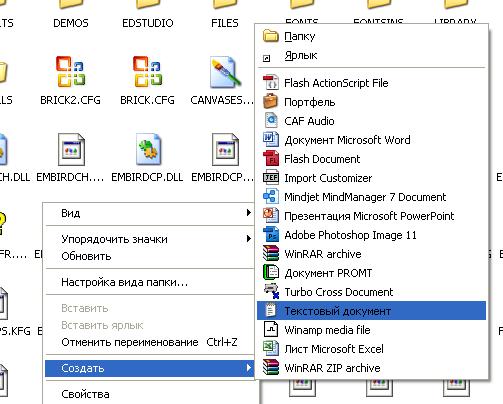Choose WinRAR ZIP archive entry
The height and width of the screenshot is (404, 503).
click(x=371, y=368)
